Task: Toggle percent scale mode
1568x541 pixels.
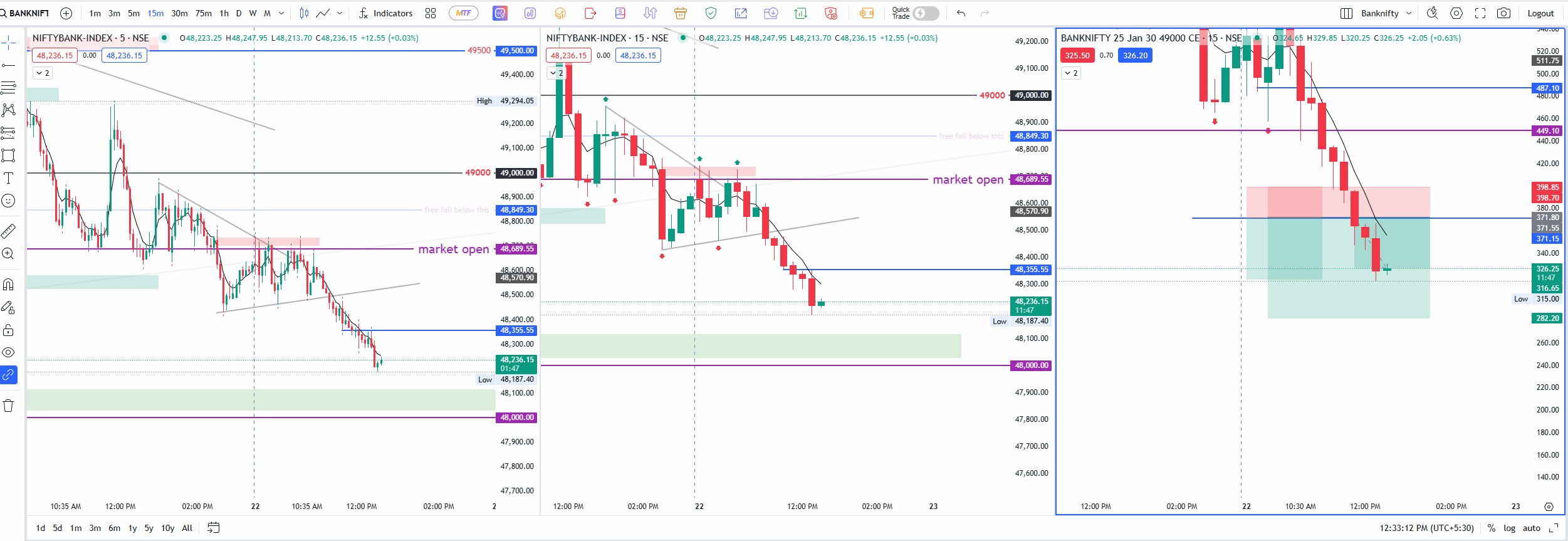Action: [x=1491, y=528]
